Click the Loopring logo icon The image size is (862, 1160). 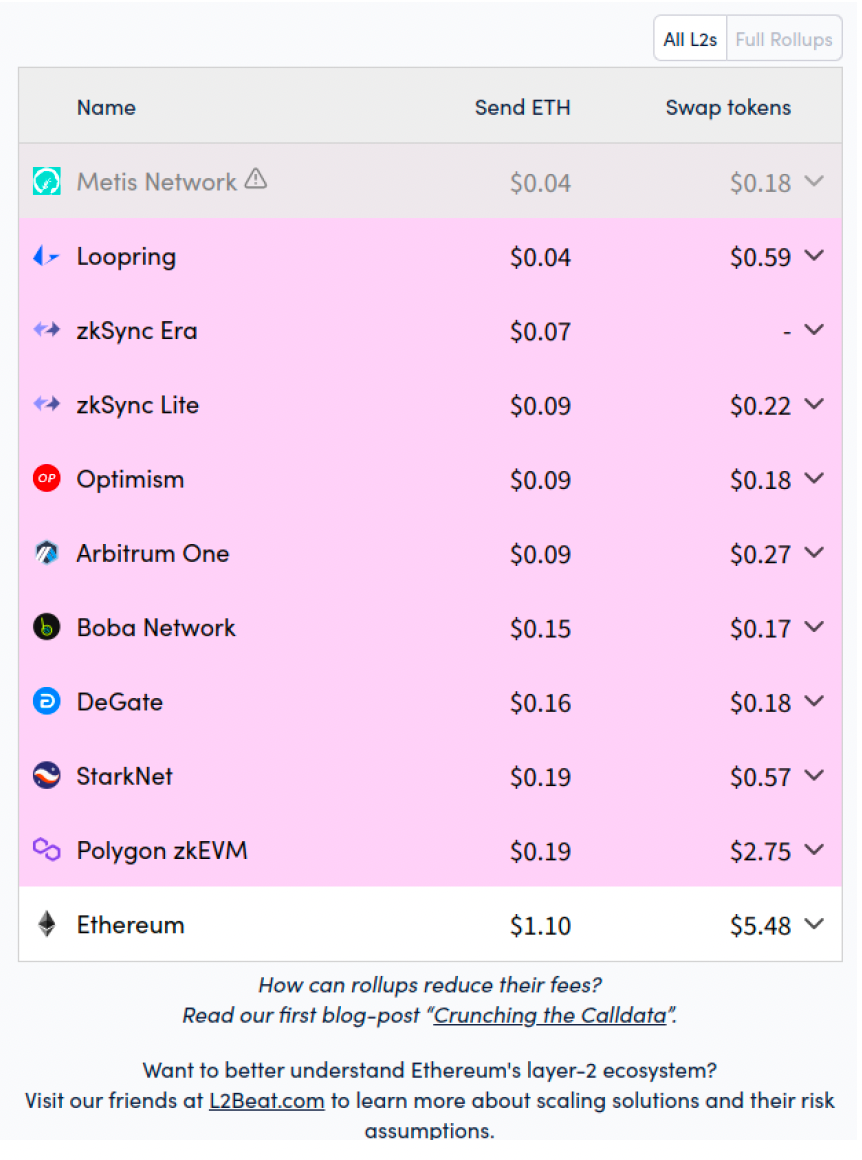[x=47, y=256]
